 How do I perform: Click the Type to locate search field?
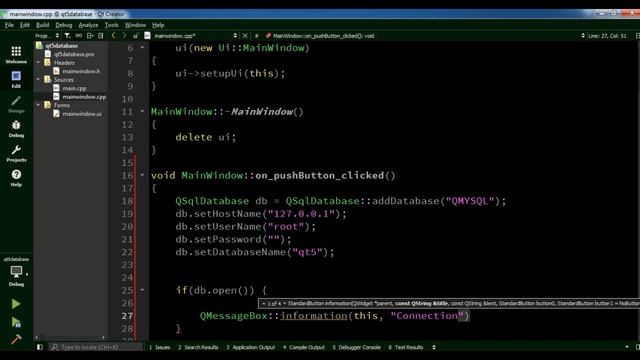[96, 347]
